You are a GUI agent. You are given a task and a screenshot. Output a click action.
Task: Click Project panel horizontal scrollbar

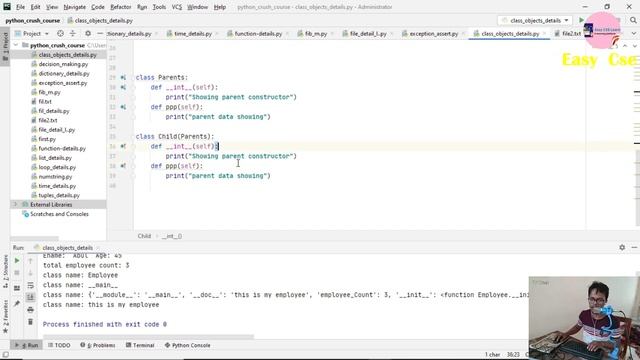tap(34, 238)
